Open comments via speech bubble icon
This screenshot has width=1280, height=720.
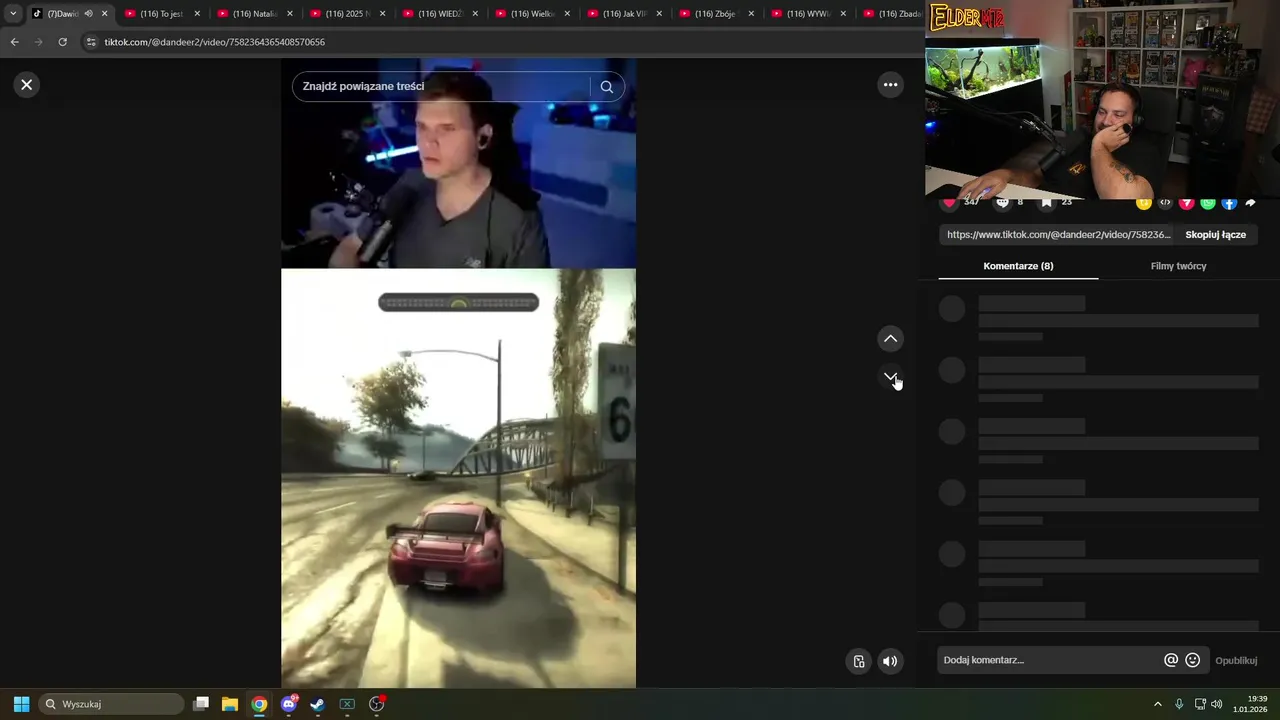(x=1002, y=203)
